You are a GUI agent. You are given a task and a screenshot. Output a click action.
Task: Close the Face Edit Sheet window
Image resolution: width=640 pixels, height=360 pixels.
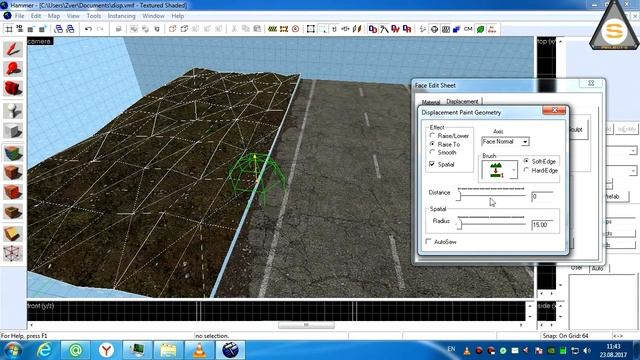click(x=591, y=83)
